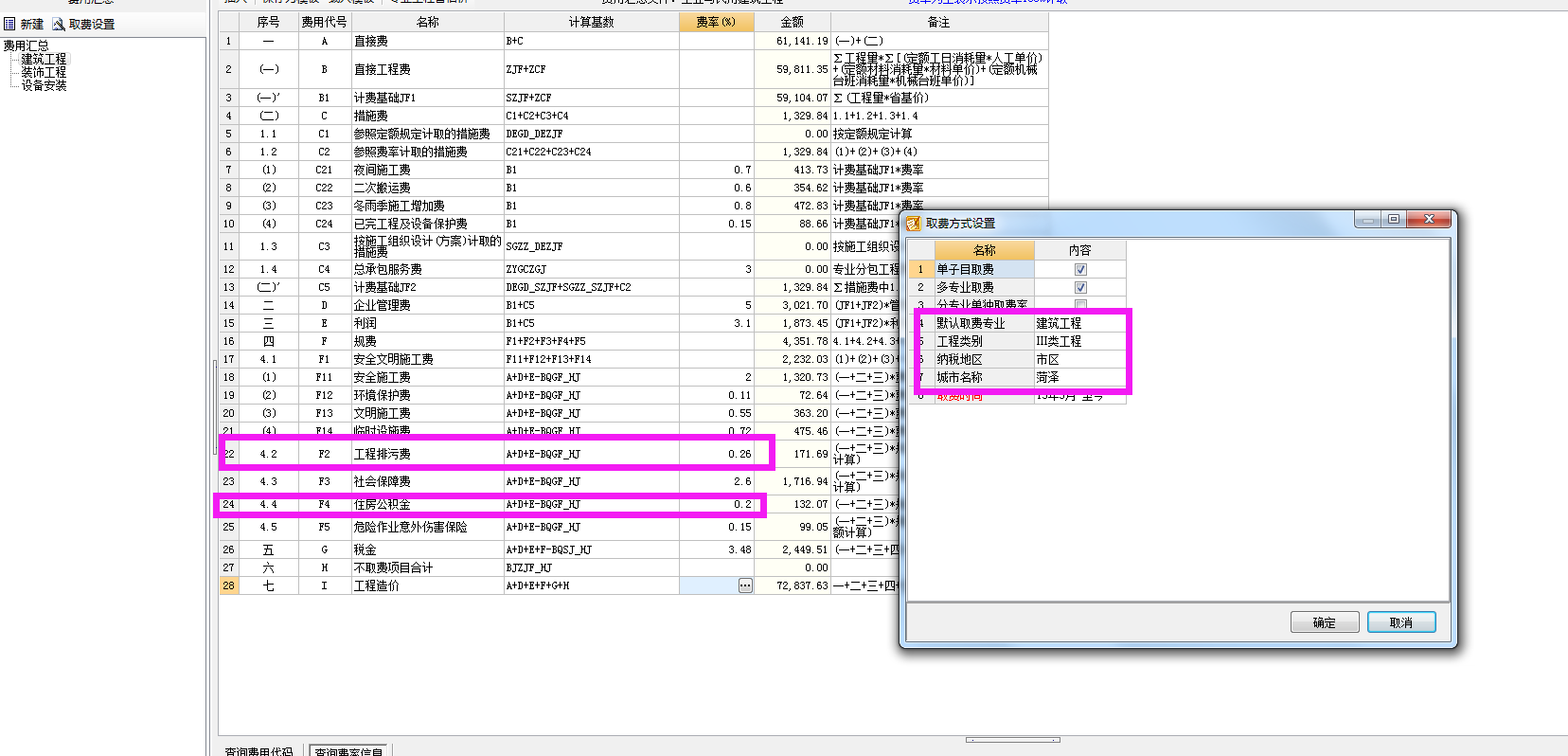Select the 费用汇总 root tree node
This screenshot has height=756, width=1568.
(x=26, y=45)
